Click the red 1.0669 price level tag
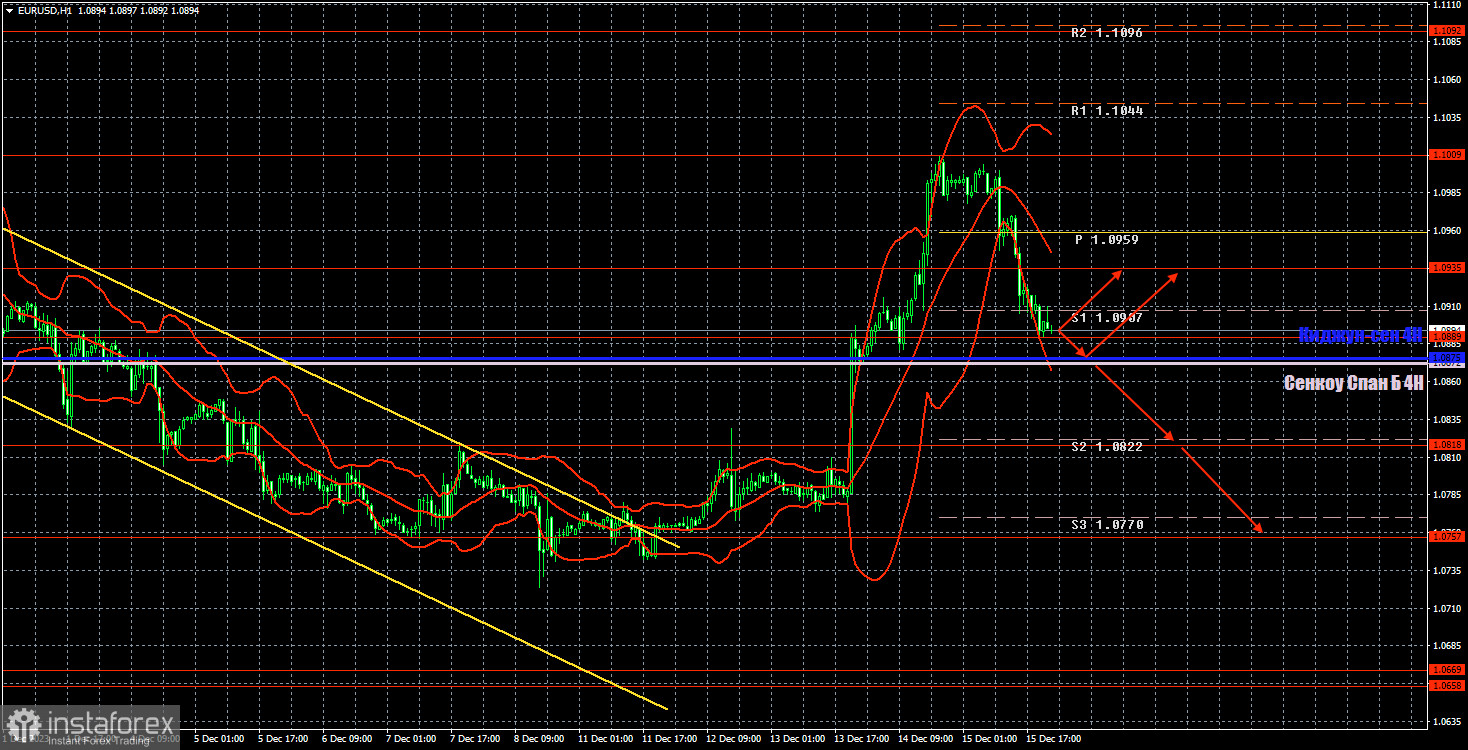 [1448, 670]
